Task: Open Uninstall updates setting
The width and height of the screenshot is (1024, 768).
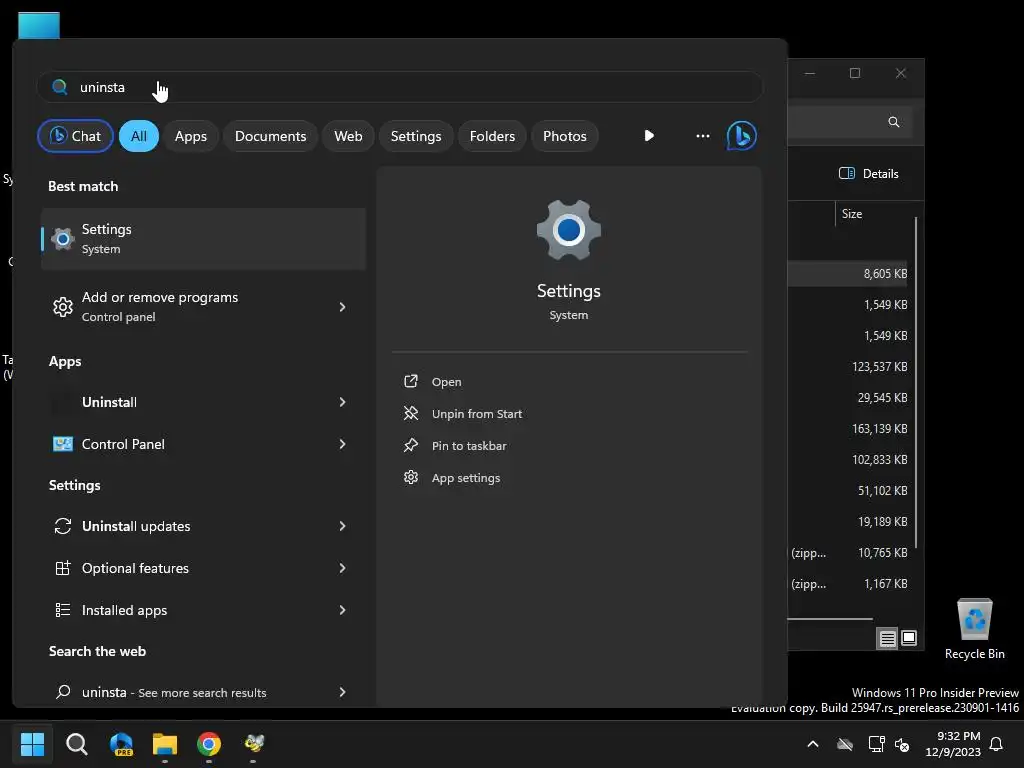Action: pos(203,526)
